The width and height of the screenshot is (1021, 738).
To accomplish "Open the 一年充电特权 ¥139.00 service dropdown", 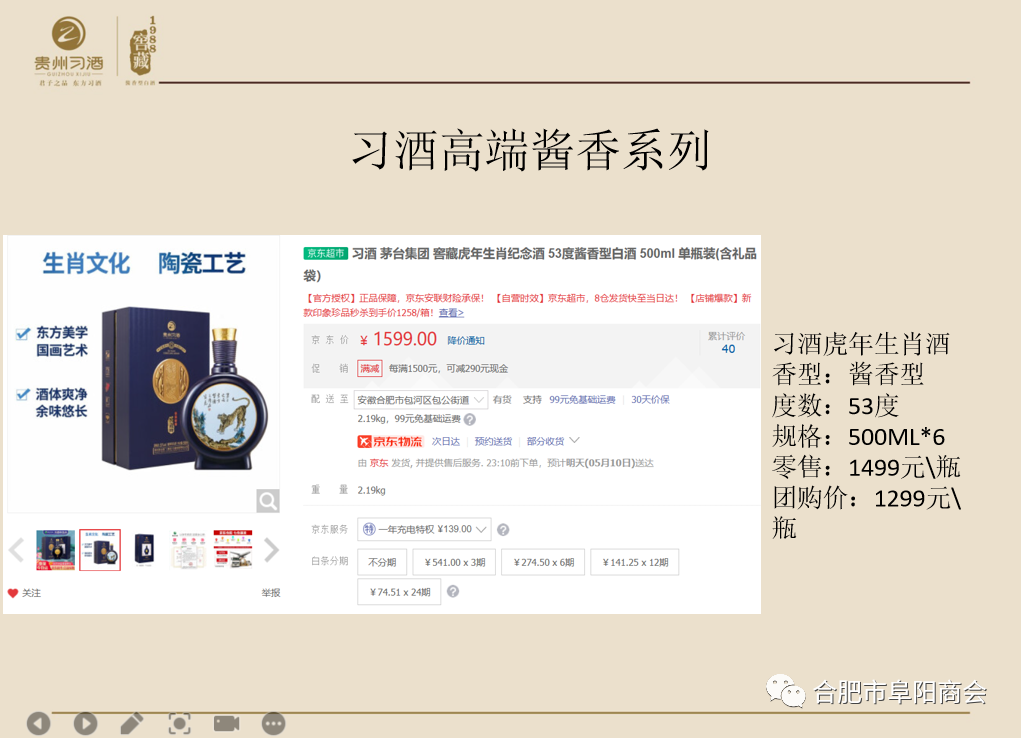I will pyautogui.click(x=424, y=530).
